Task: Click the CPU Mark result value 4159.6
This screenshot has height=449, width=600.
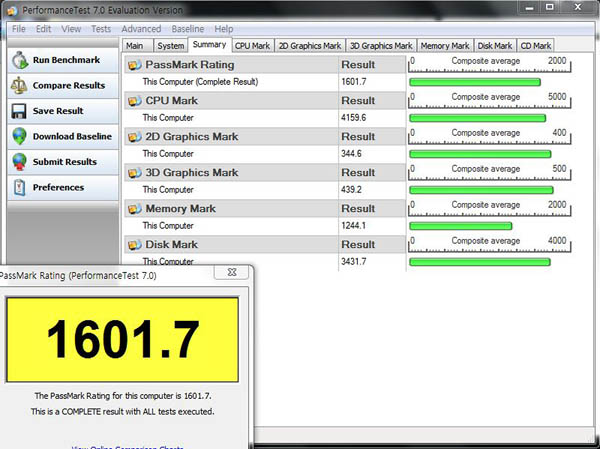Action: (x=354, y=118)
